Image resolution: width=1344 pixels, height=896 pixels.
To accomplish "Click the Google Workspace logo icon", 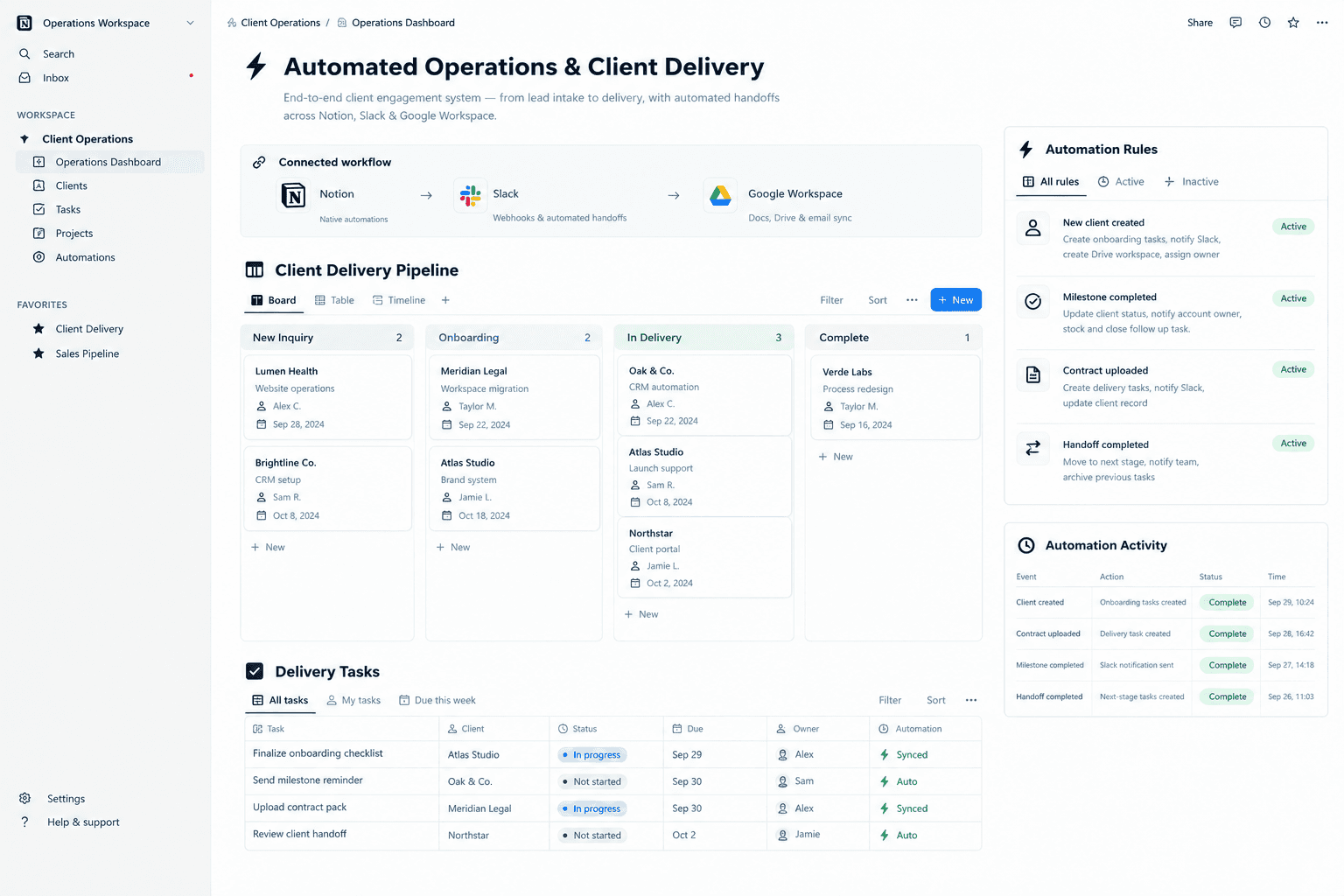I will click(720, 196).
